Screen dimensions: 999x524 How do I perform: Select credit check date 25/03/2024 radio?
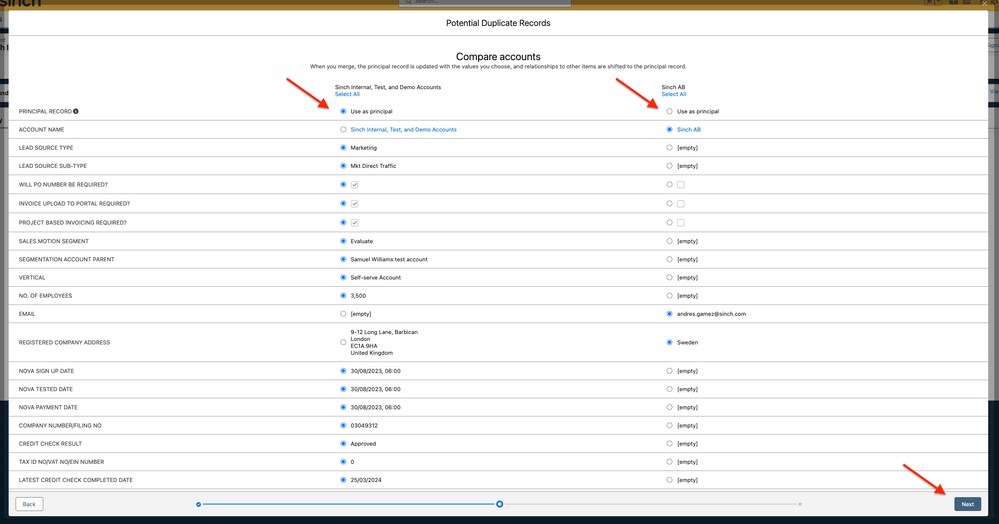343,480
